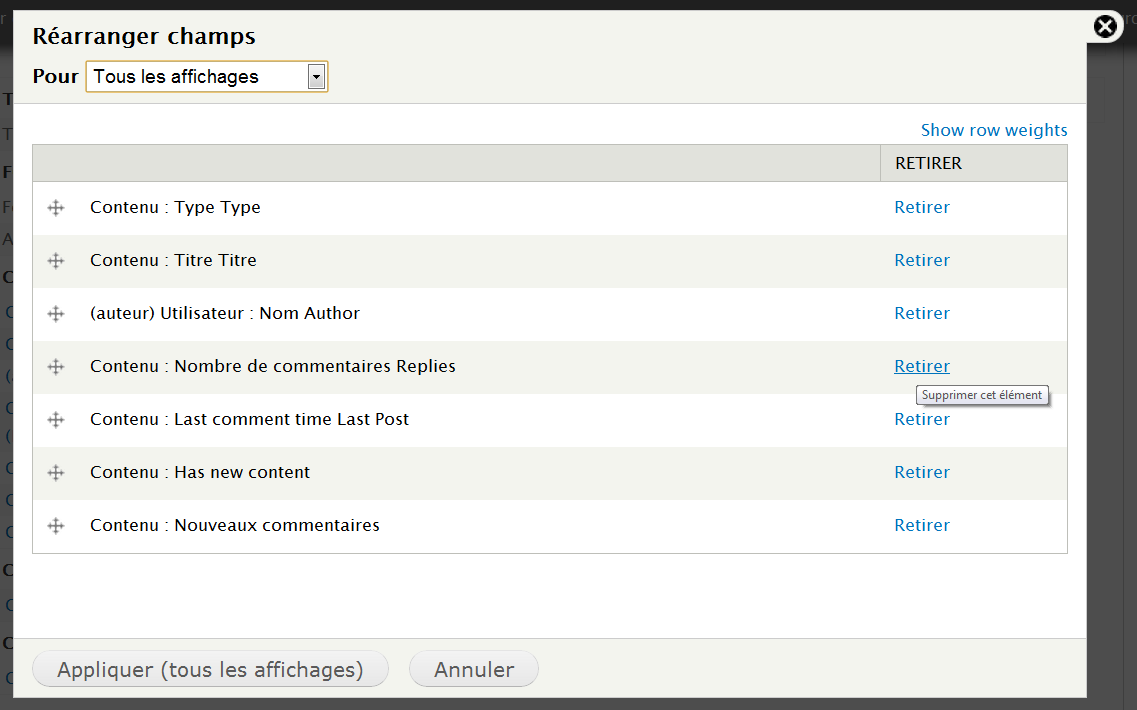Click drag handle for Nombre de commentaires row
Image resolution: width=1137 pixels, height=710 pixels.
click(56, 367)
